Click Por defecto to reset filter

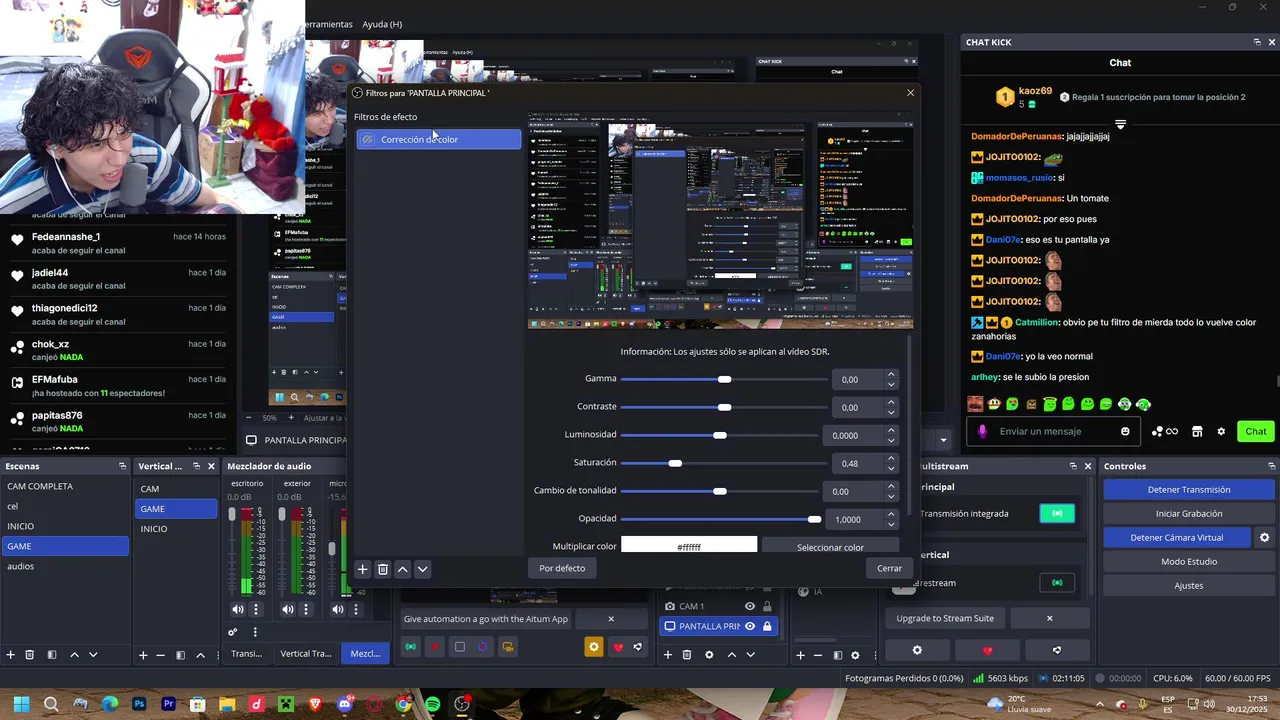click(562, 568)
